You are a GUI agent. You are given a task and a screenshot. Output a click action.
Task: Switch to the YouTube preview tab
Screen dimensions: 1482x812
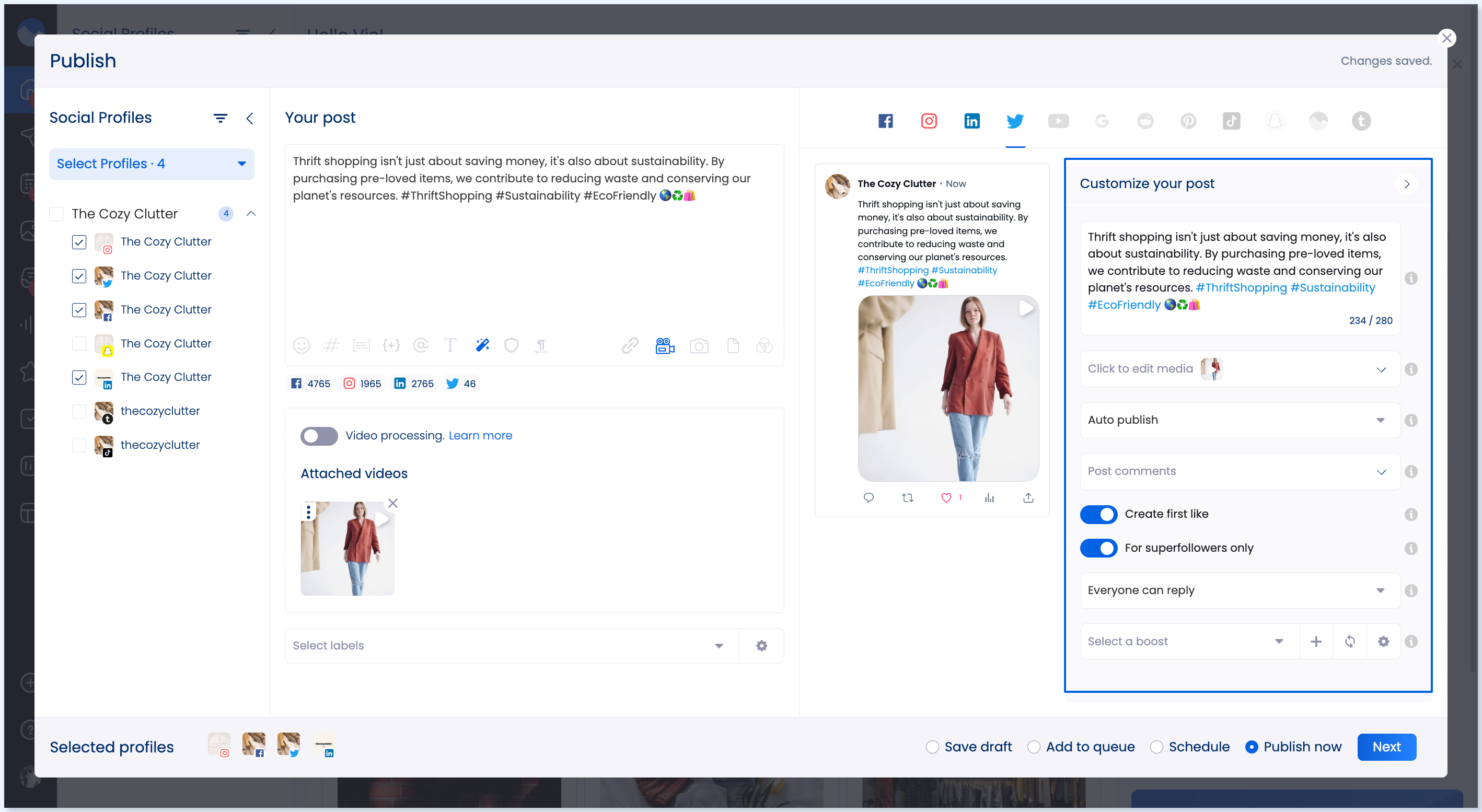[1058, 121]
